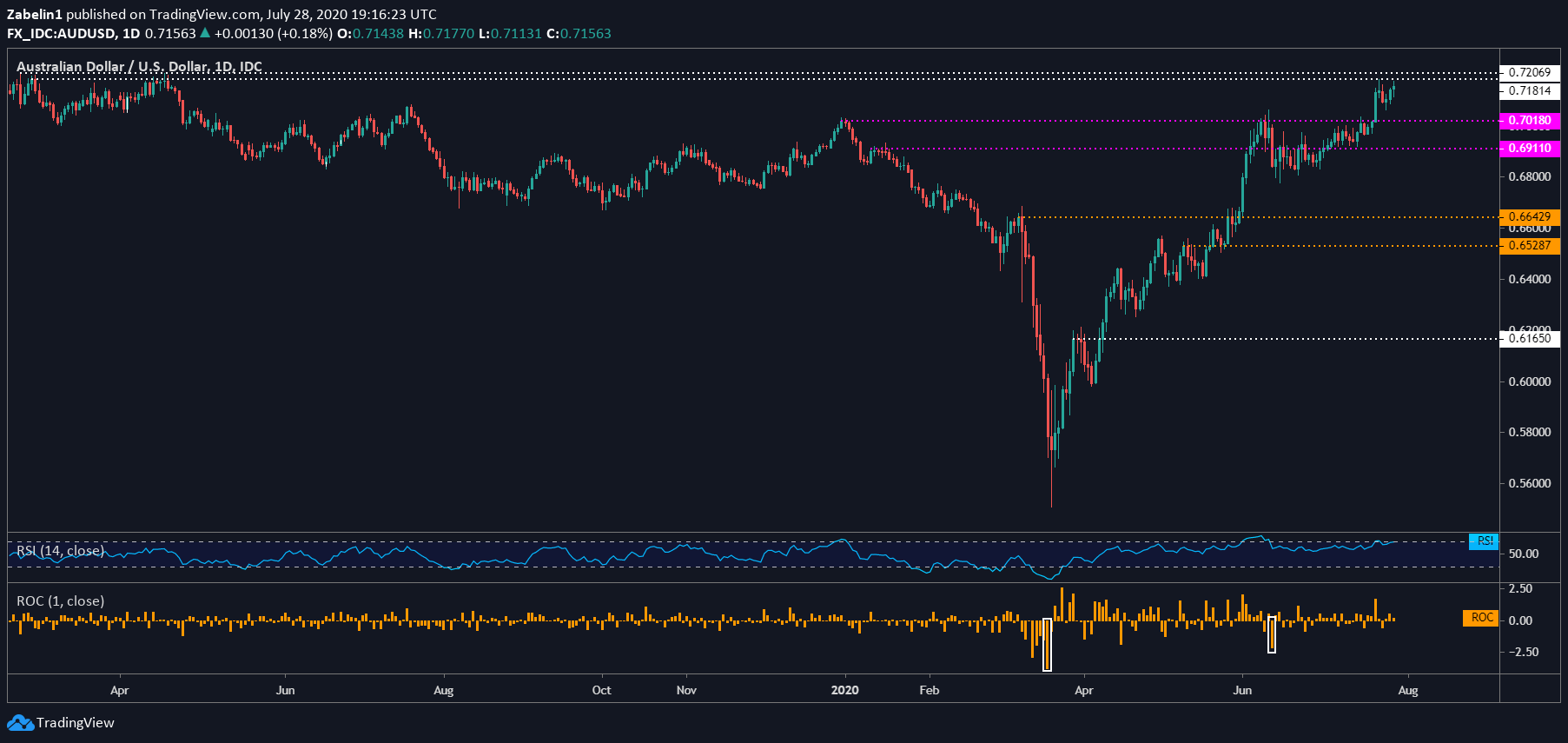Click the H:0.71770 high value
The image size is (1568, 743).
(x=441, y=33)
